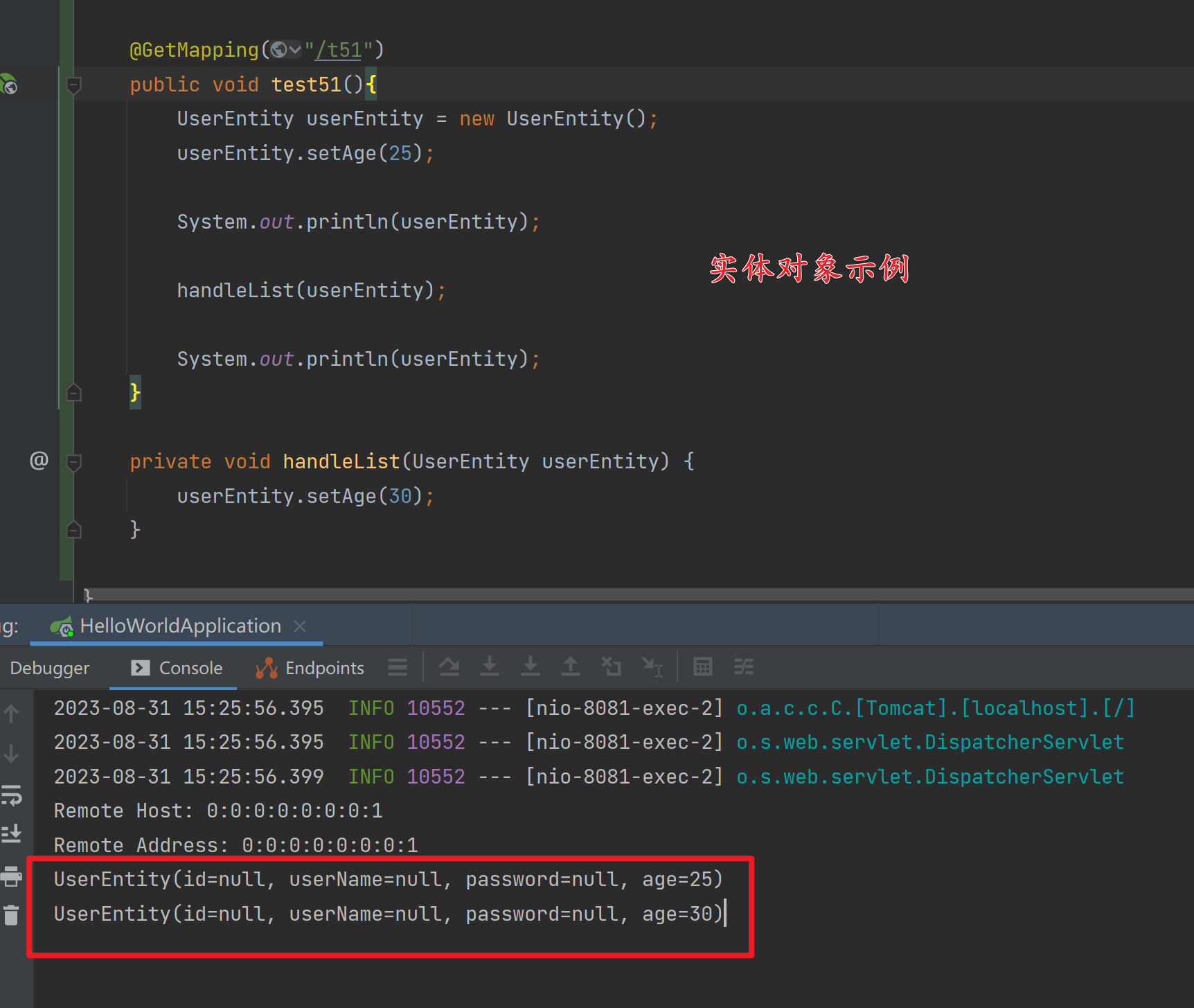This screenshot has height=1008, width=1194.
Task: Collapse the test51 method using fold marker
Action: [x=74, y=85]
